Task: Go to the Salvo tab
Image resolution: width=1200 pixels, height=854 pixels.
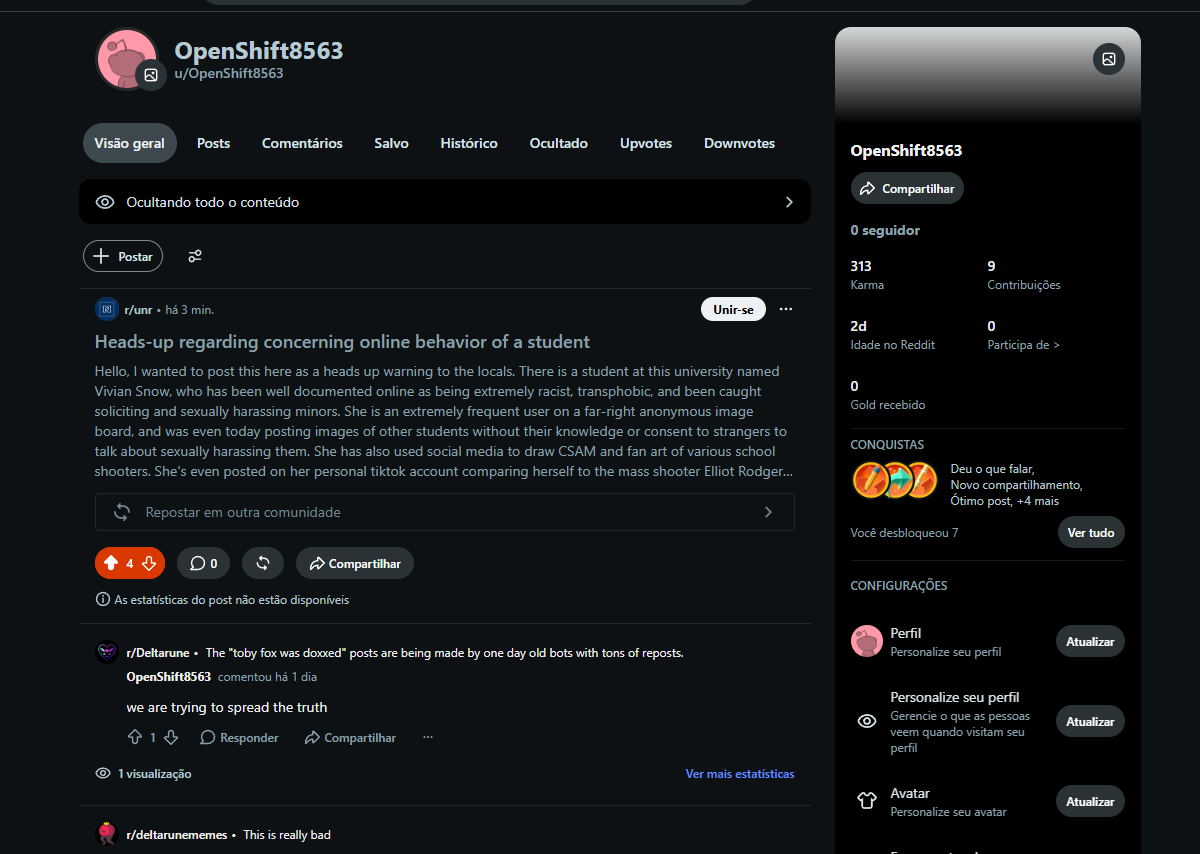Action: [x=391, y=143]
